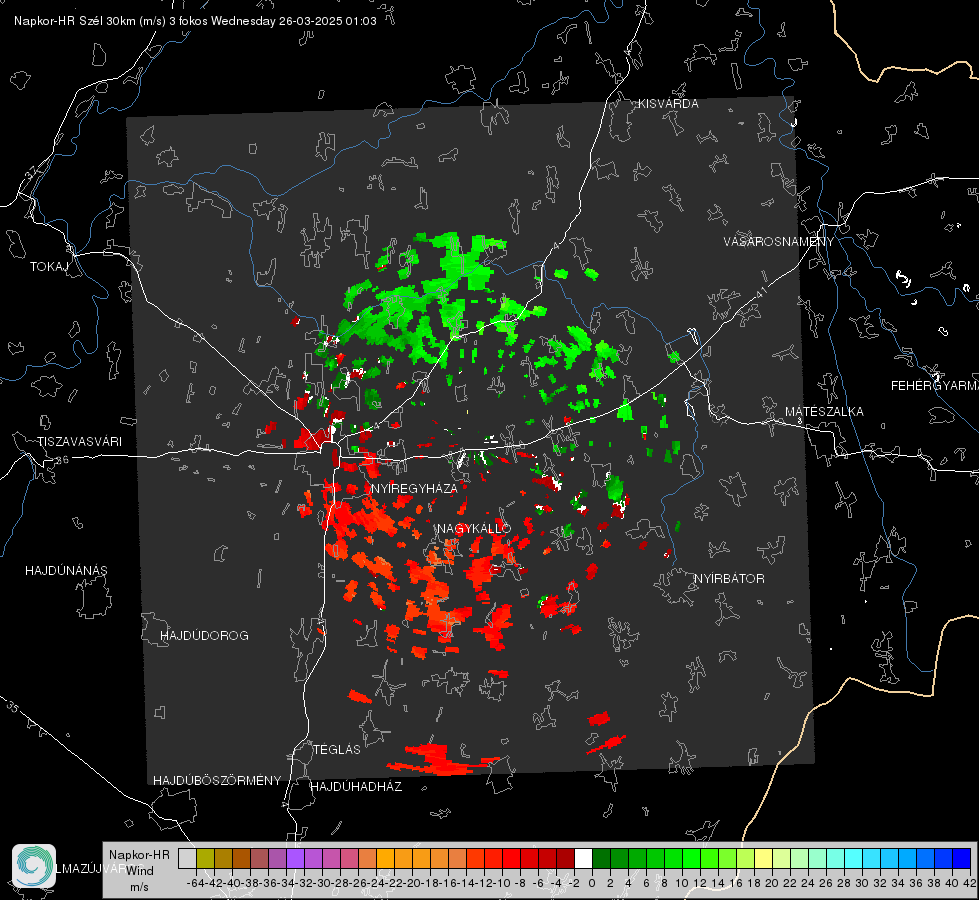This screenshot has height=900, width=979.
Task: Click the Napkor-HR legend label
Action: coord(139,854)
